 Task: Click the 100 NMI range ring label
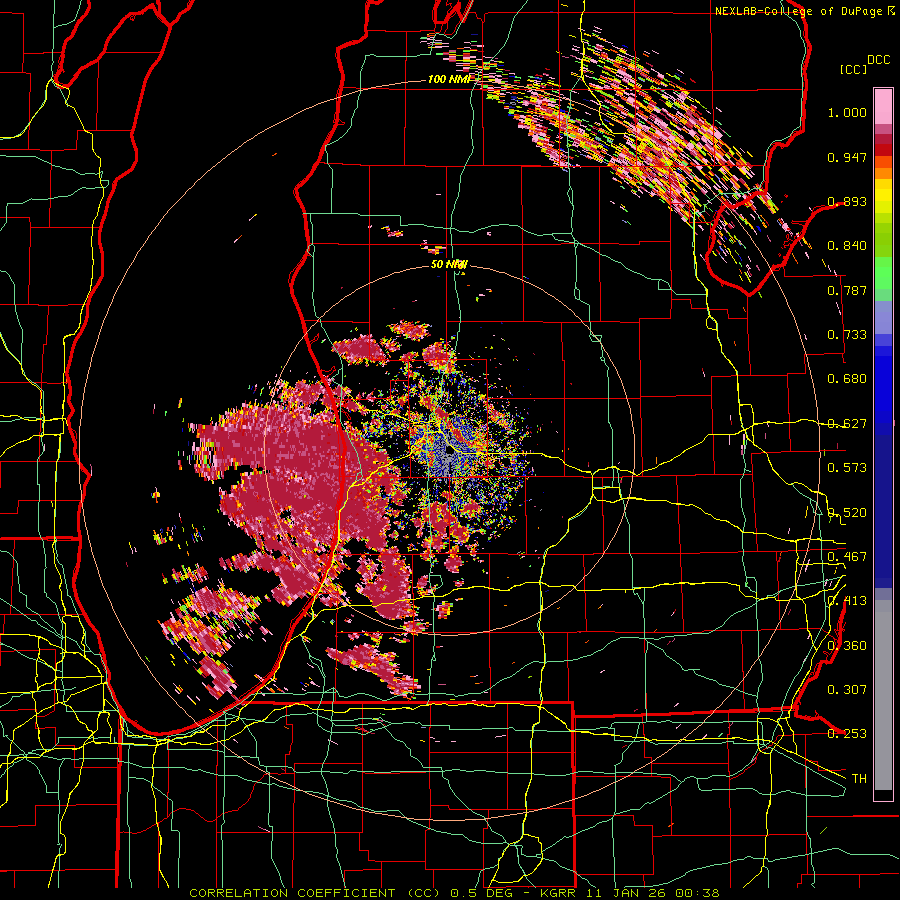coord(449,79)
